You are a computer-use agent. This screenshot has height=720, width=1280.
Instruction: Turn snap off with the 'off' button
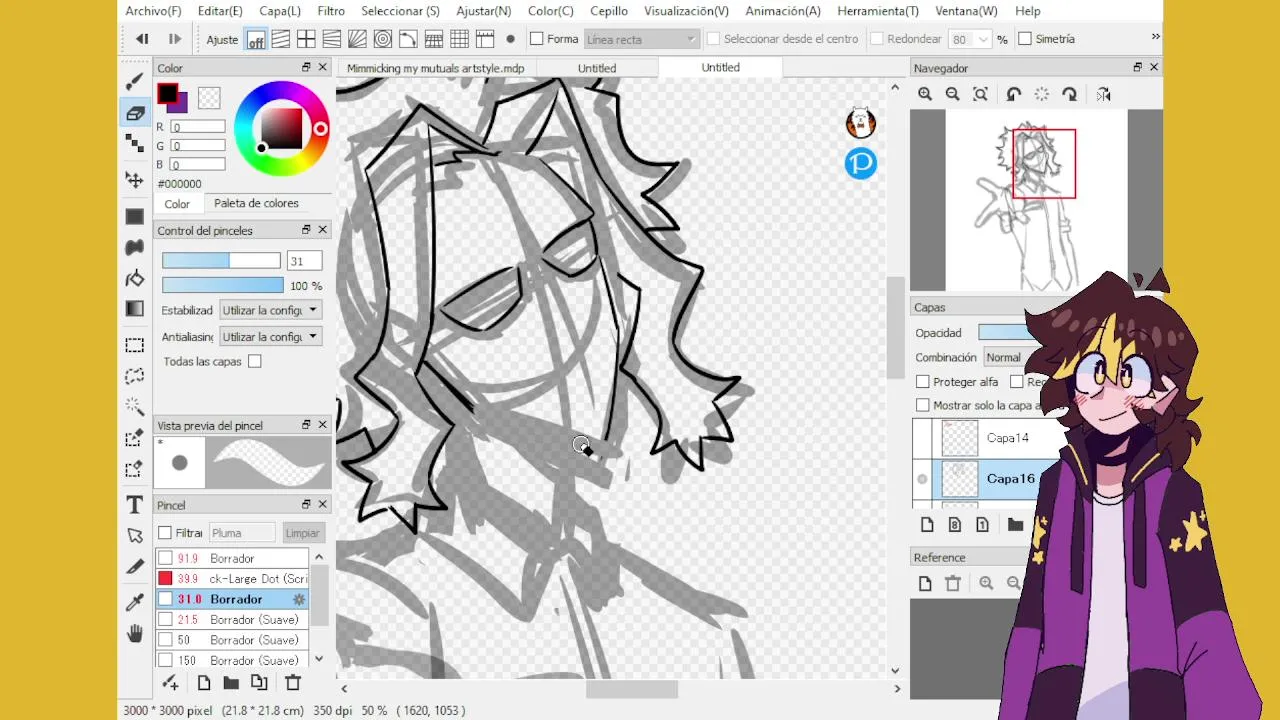pyautogui.click(x=256, y=39)
